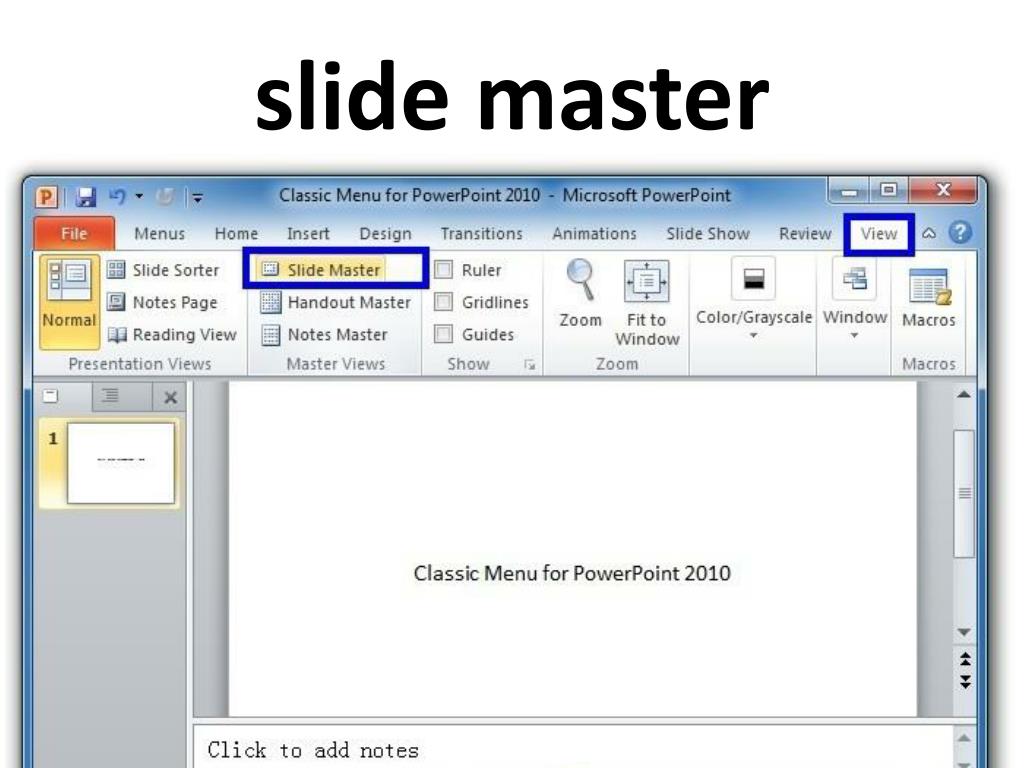Save the presentation via Quick Access
The width and height of the screenshot is (1024, 768).
pyautogui.click(x=85, y=196)
